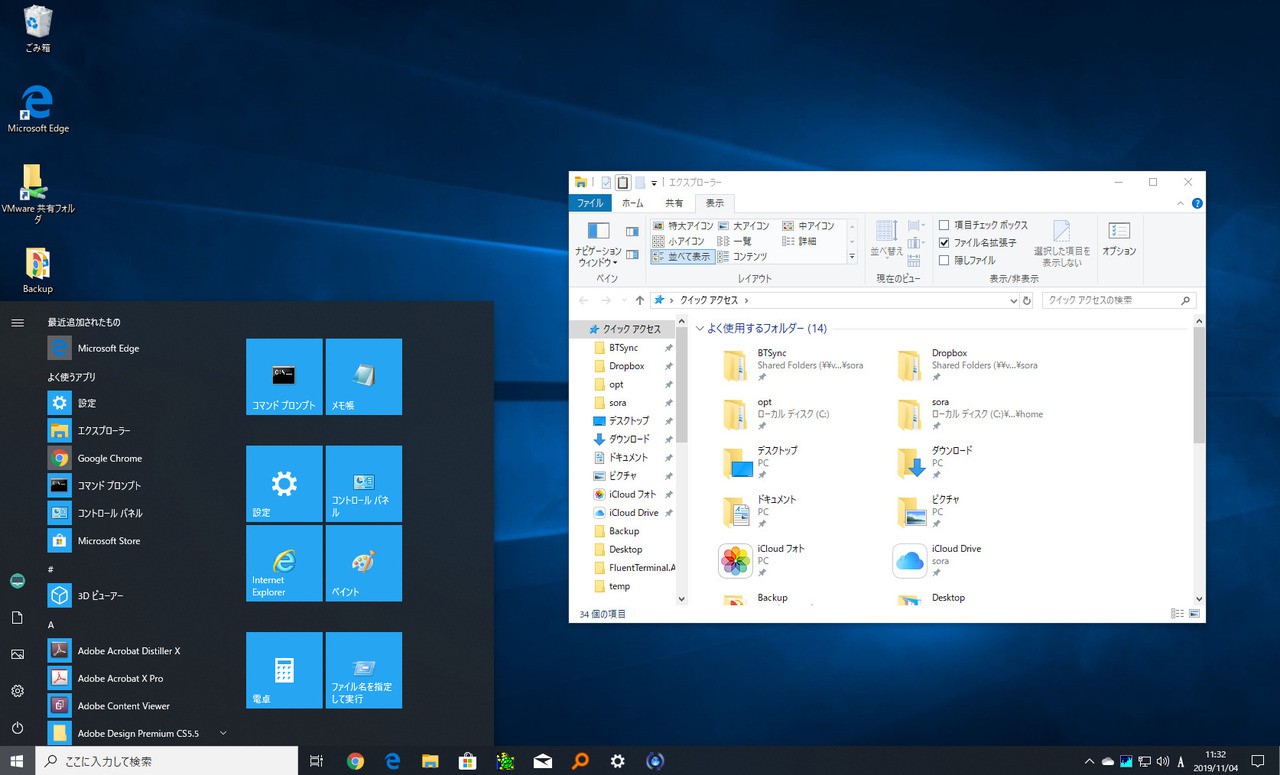Open the iCloud Drive folder icon

click(x=909, y=561)
